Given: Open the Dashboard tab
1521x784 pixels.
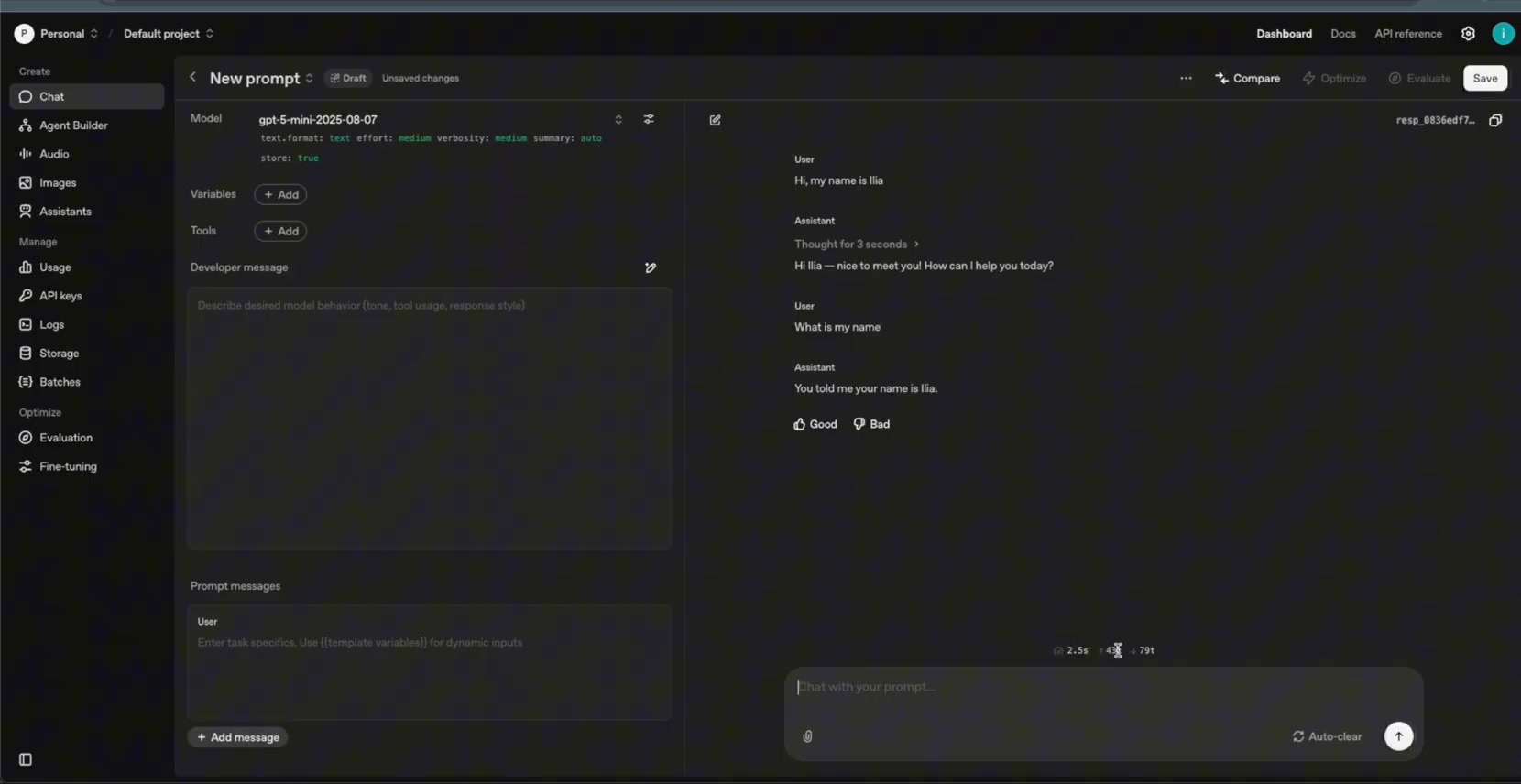Looking at the screenshot, I should tap(1284, 34).
